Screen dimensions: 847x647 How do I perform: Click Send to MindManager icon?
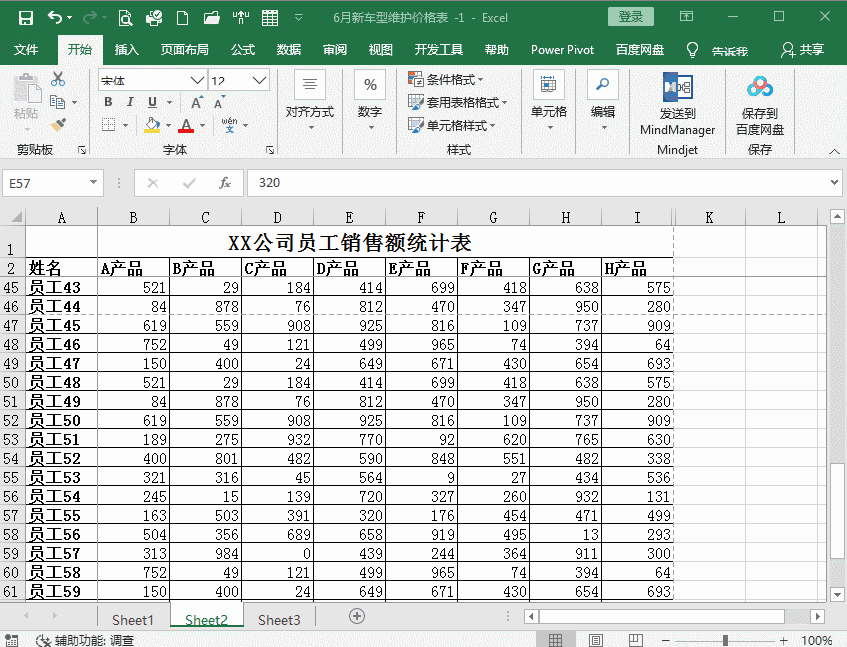pos(677,87)
